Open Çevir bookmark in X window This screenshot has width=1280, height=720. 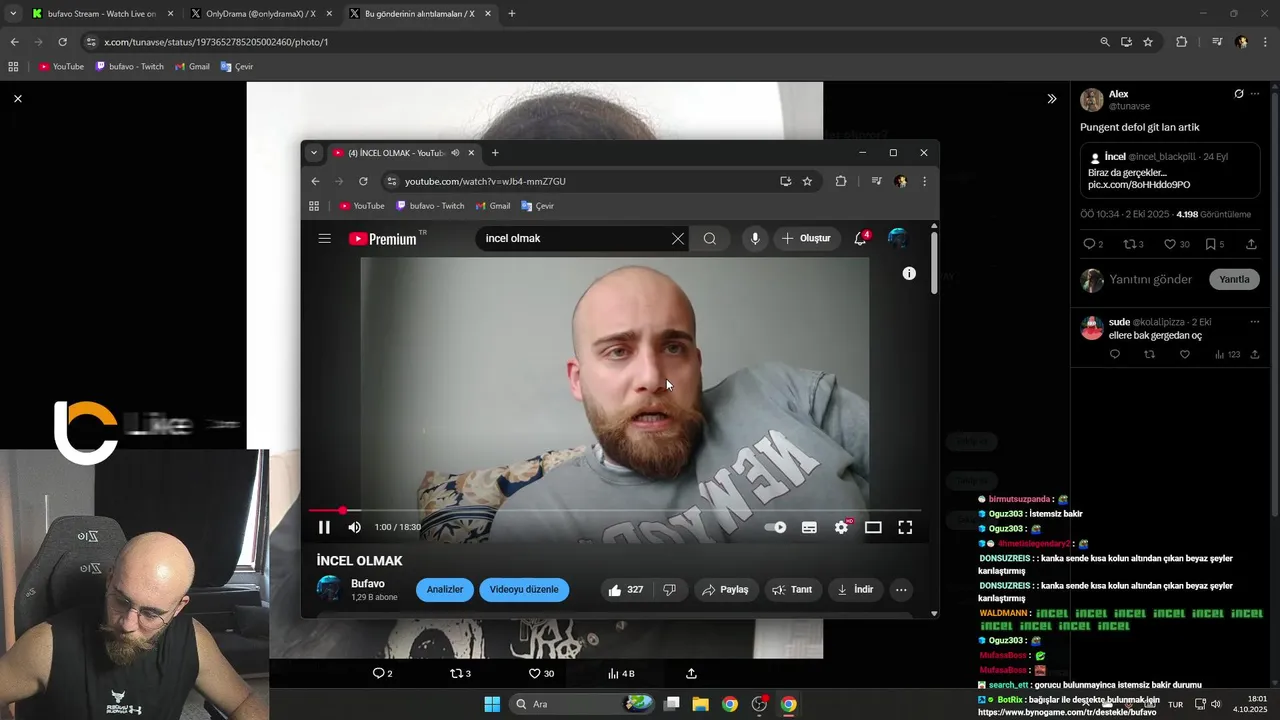(x=236, y=67)
